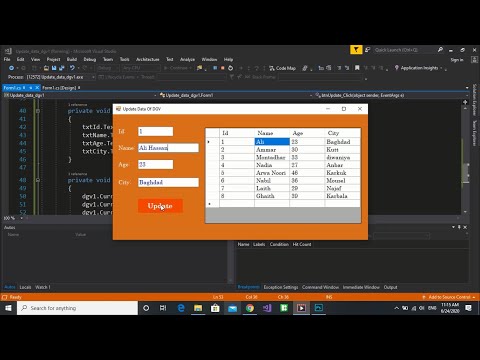The height and width of the screenshot is (360, 480).
Task: Select the Karbala city cell
Action: click(x=342, y=196)
